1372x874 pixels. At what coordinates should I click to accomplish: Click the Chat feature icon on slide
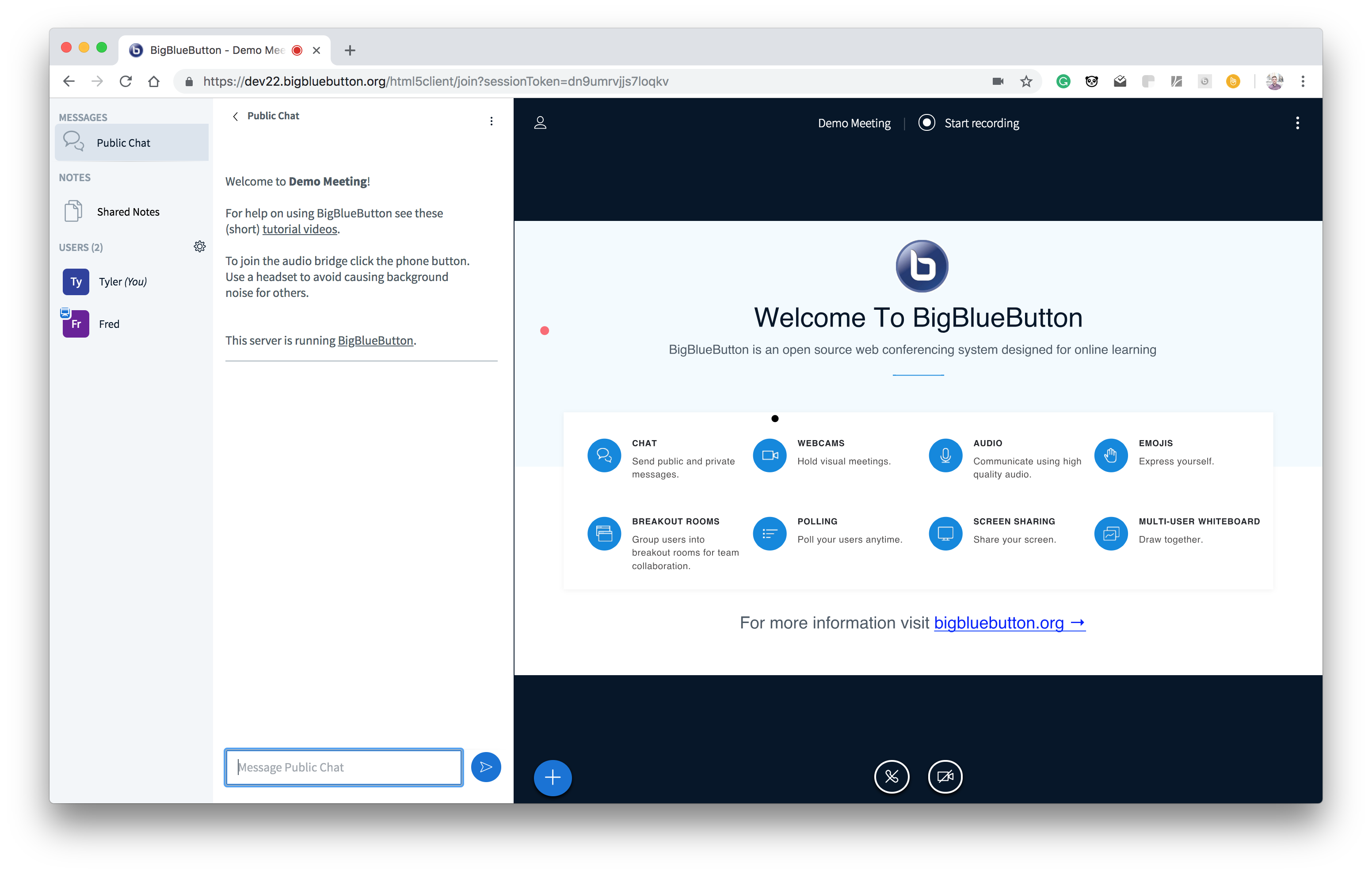tap(604, 455)
